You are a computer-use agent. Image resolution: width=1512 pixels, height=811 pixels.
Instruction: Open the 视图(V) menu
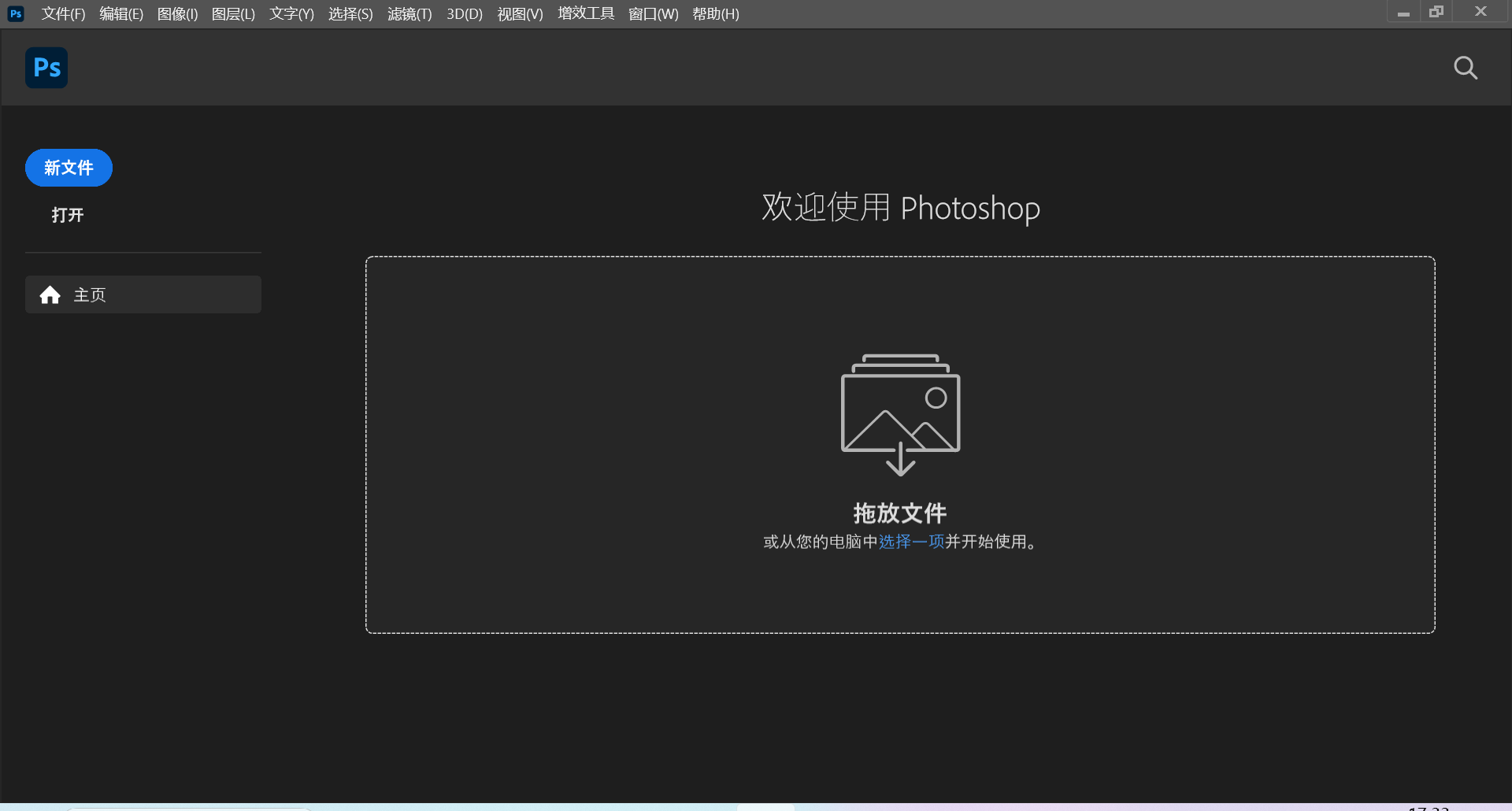click(520, 13)
